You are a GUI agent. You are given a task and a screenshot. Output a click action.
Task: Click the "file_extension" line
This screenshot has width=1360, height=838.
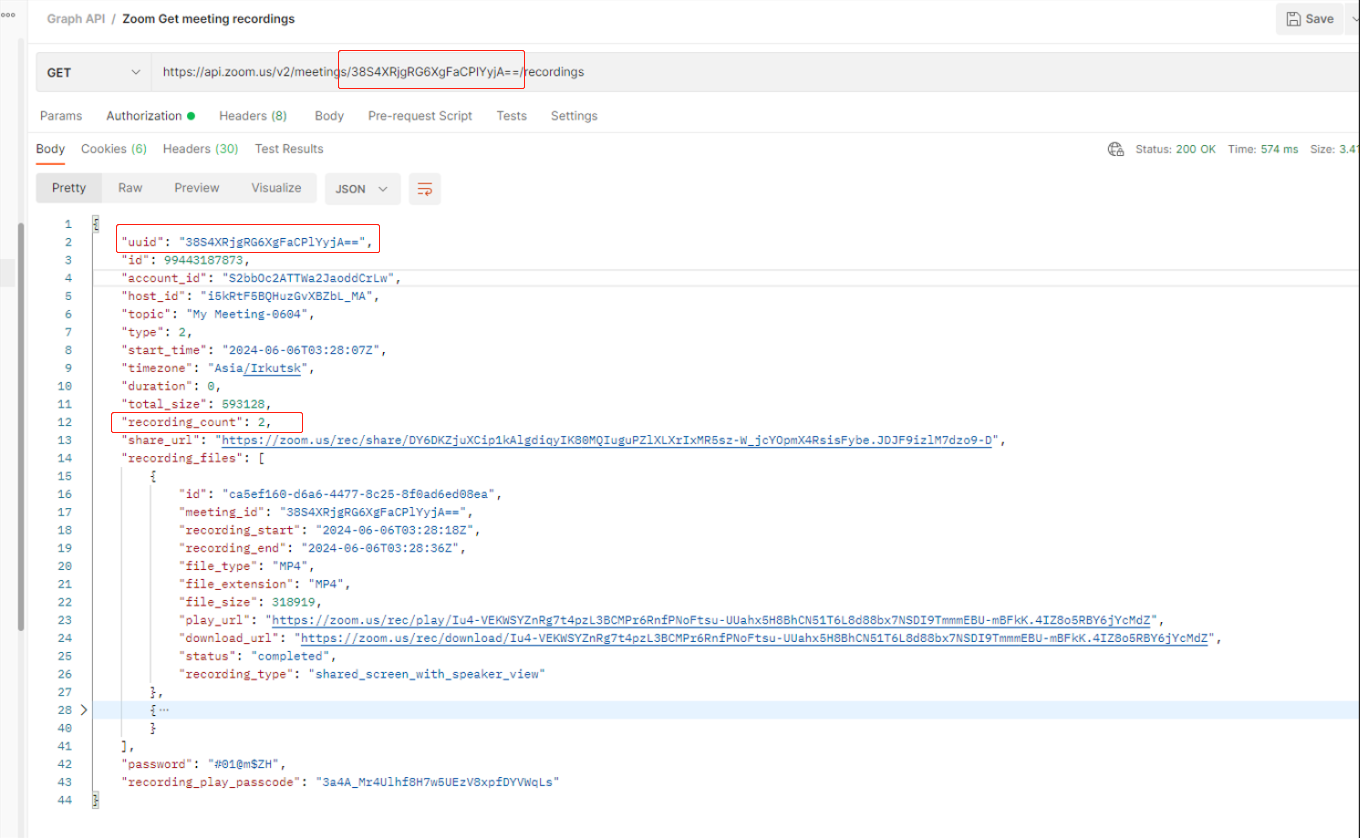[264, 584]
